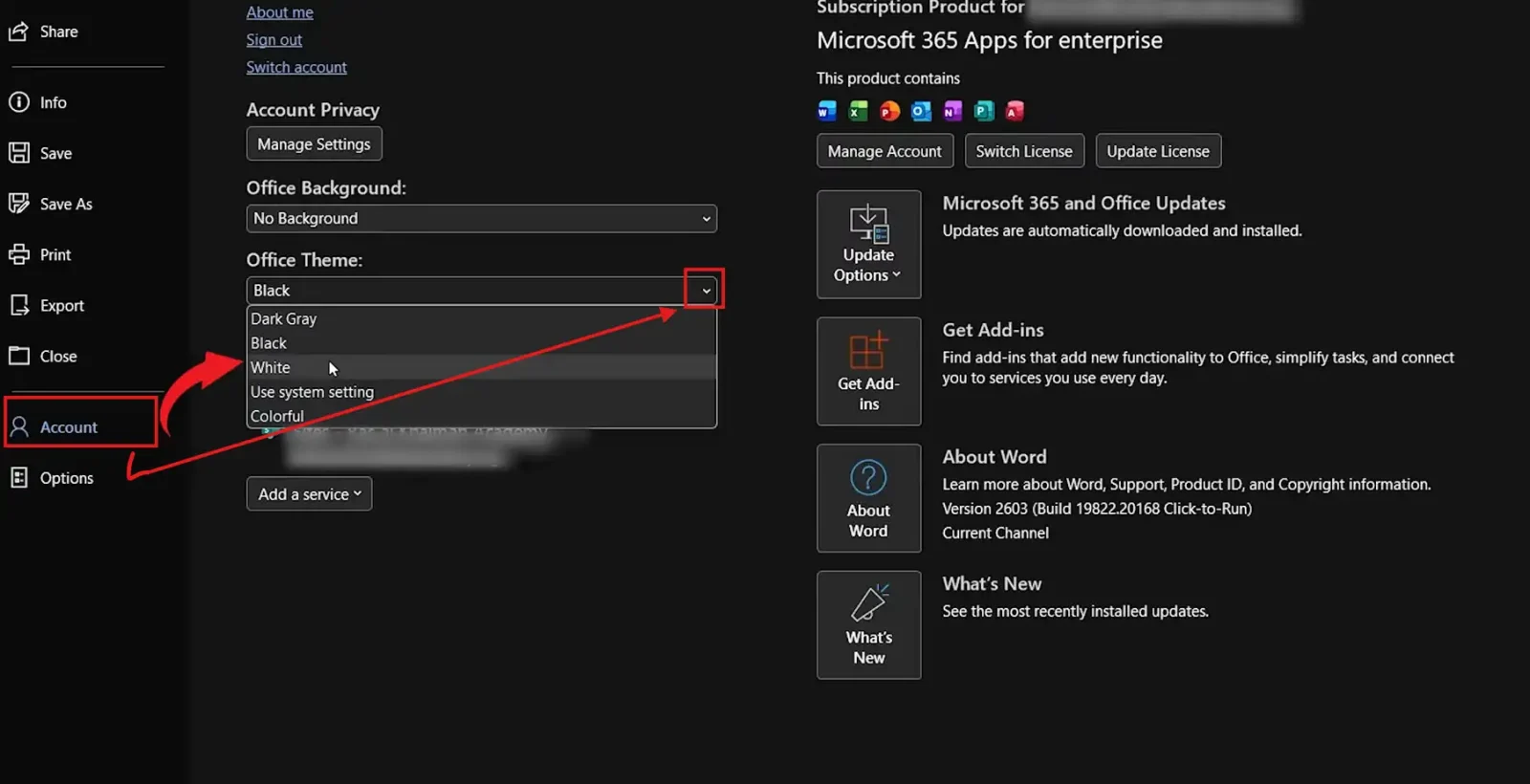Click the Word app icon
Viewport: 1530px width, 784px height.
coord(827,111)
